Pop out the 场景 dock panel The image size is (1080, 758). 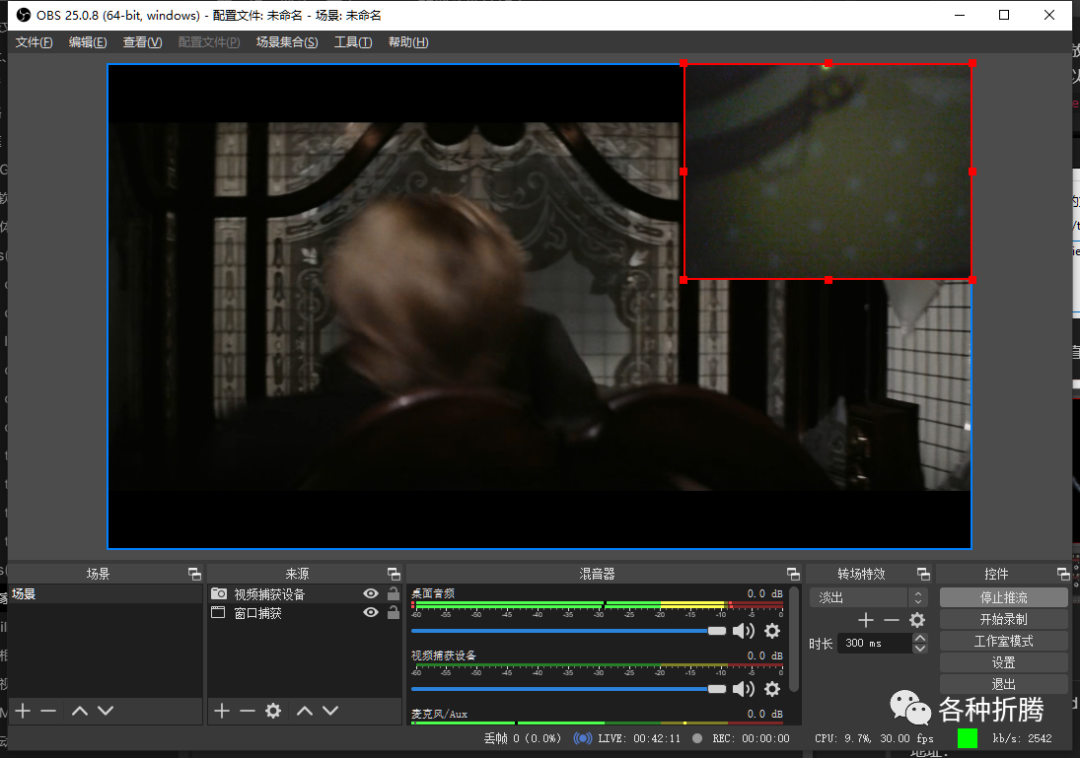coord(194,573)
